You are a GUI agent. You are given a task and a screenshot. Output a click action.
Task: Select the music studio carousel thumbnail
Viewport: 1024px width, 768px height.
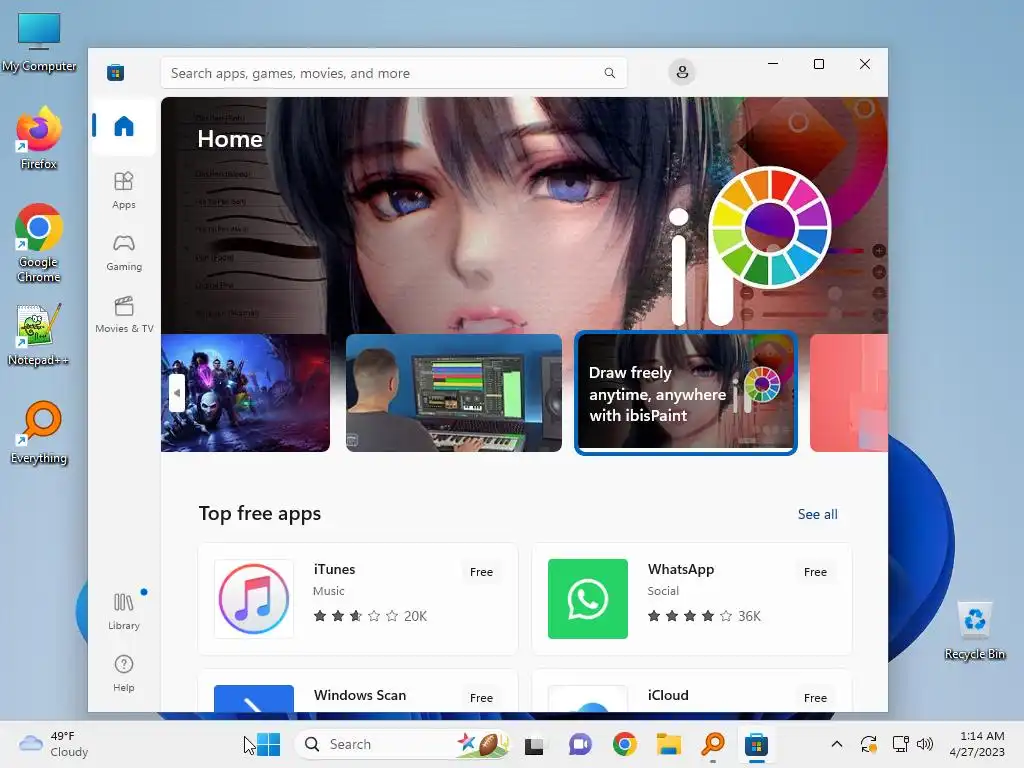pos(454,393)
